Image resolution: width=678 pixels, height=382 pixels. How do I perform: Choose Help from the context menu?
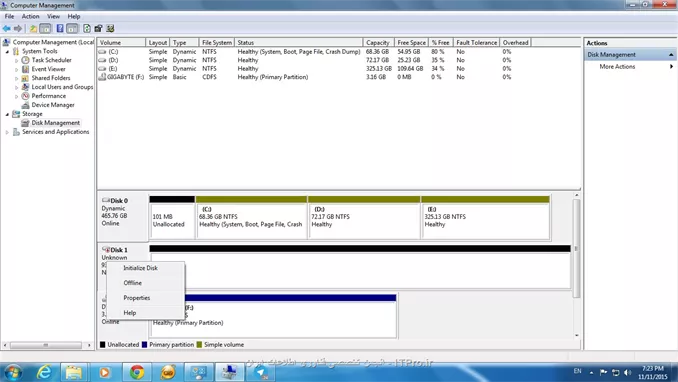(x=146, y=313)
